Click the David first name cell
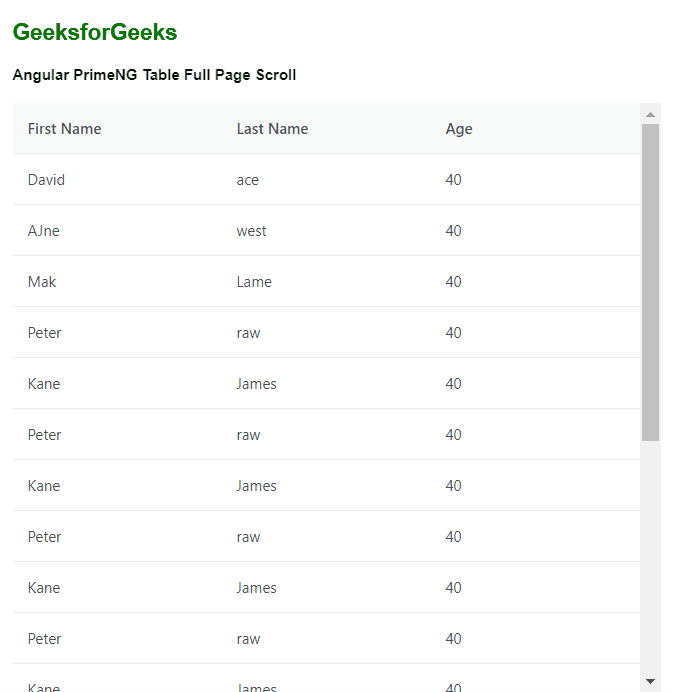673x692 pixels. (x=46, y=180)
